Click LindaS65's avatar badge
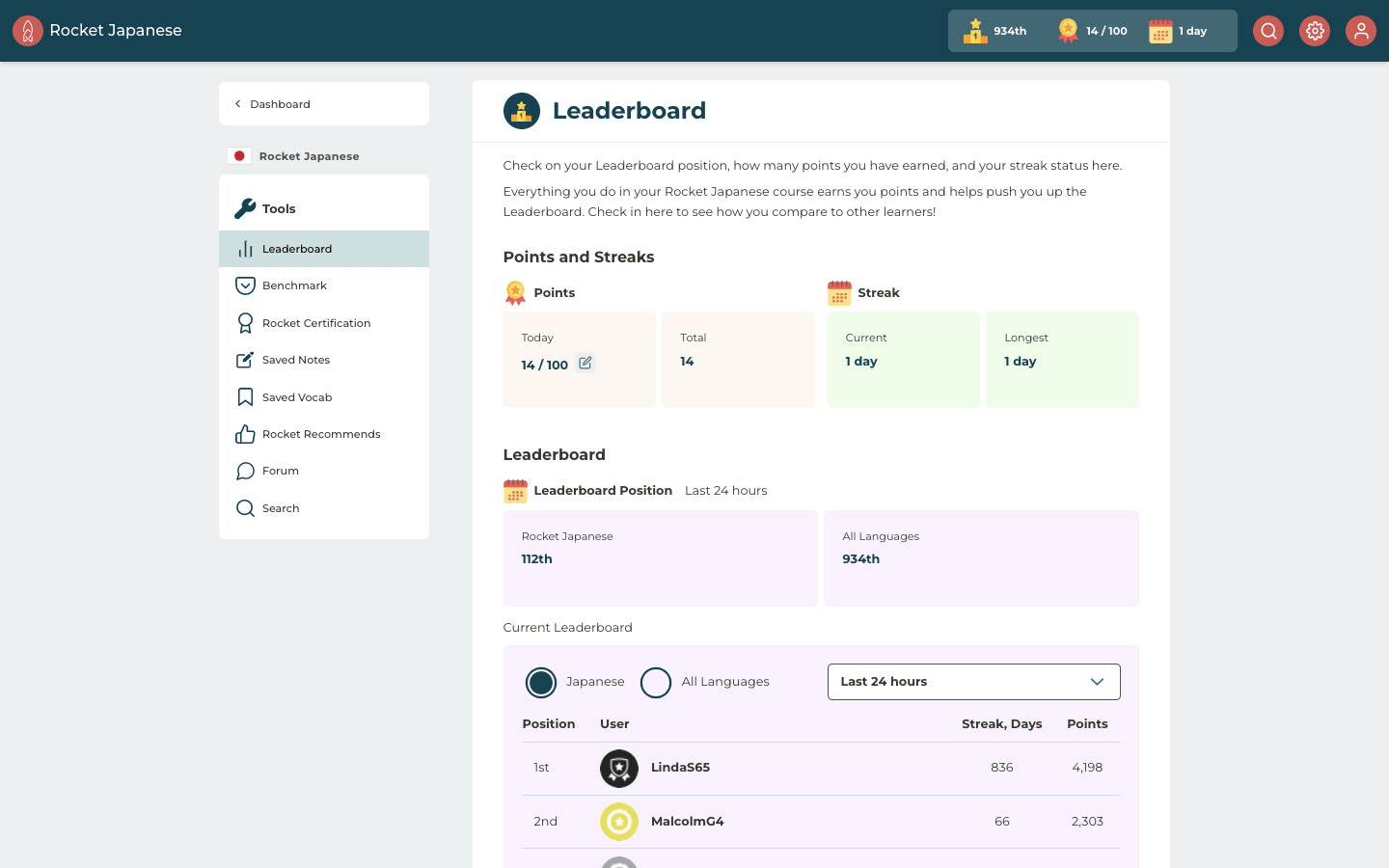Screen dimensions: 1389x868 click(x=619, y=769)
